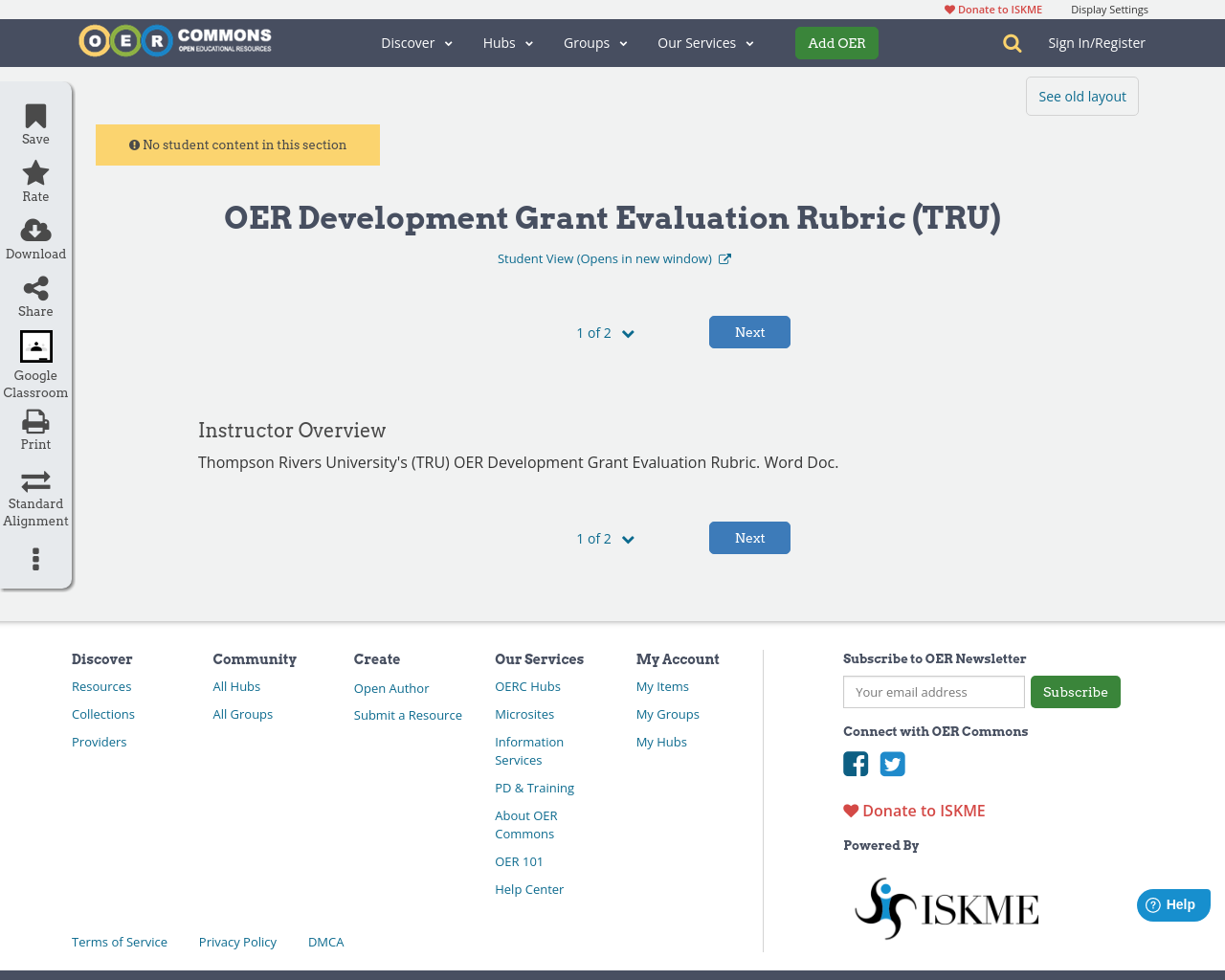Open Standard Alignment from the sidebar
Image resolution: width=1225 pixels, height=980 pixels.
[34, 479]
